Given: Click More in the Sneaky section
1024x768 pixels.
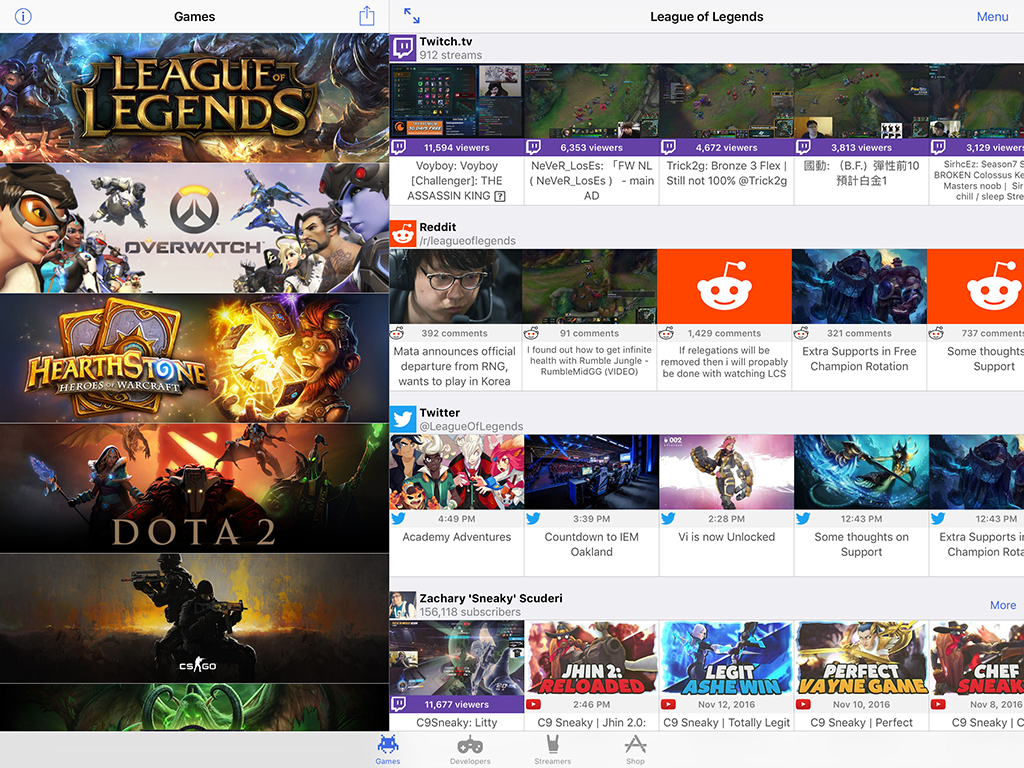Looking at the screenshot, I should pyautogui.click(x=1002, y=605).
